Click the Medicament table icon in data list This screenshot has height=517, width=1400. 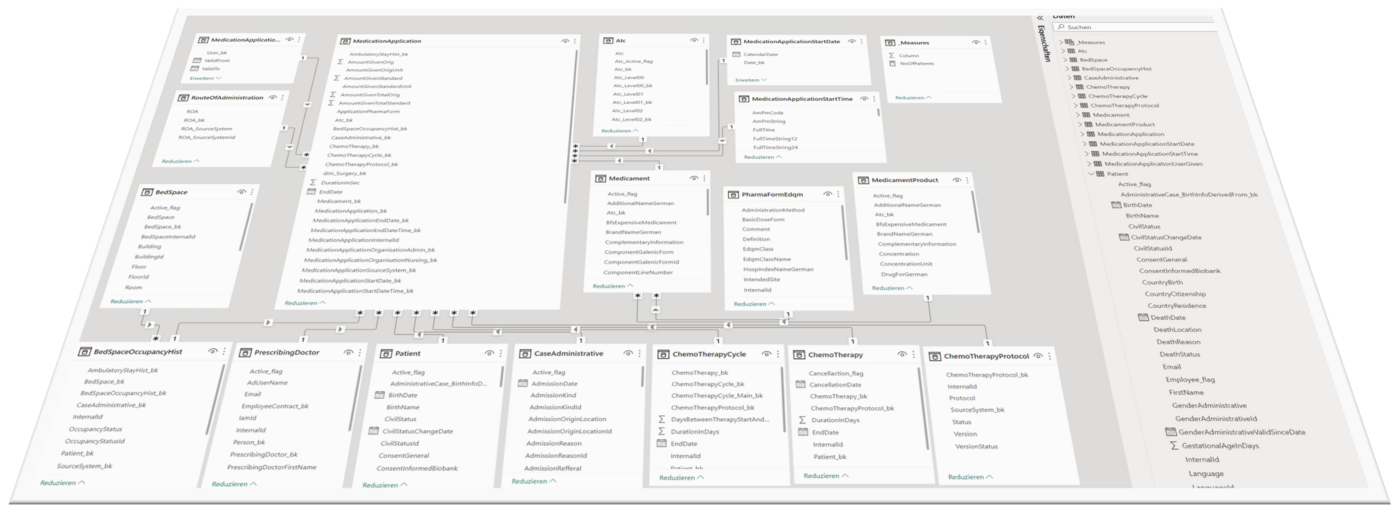click(1084, 115)
